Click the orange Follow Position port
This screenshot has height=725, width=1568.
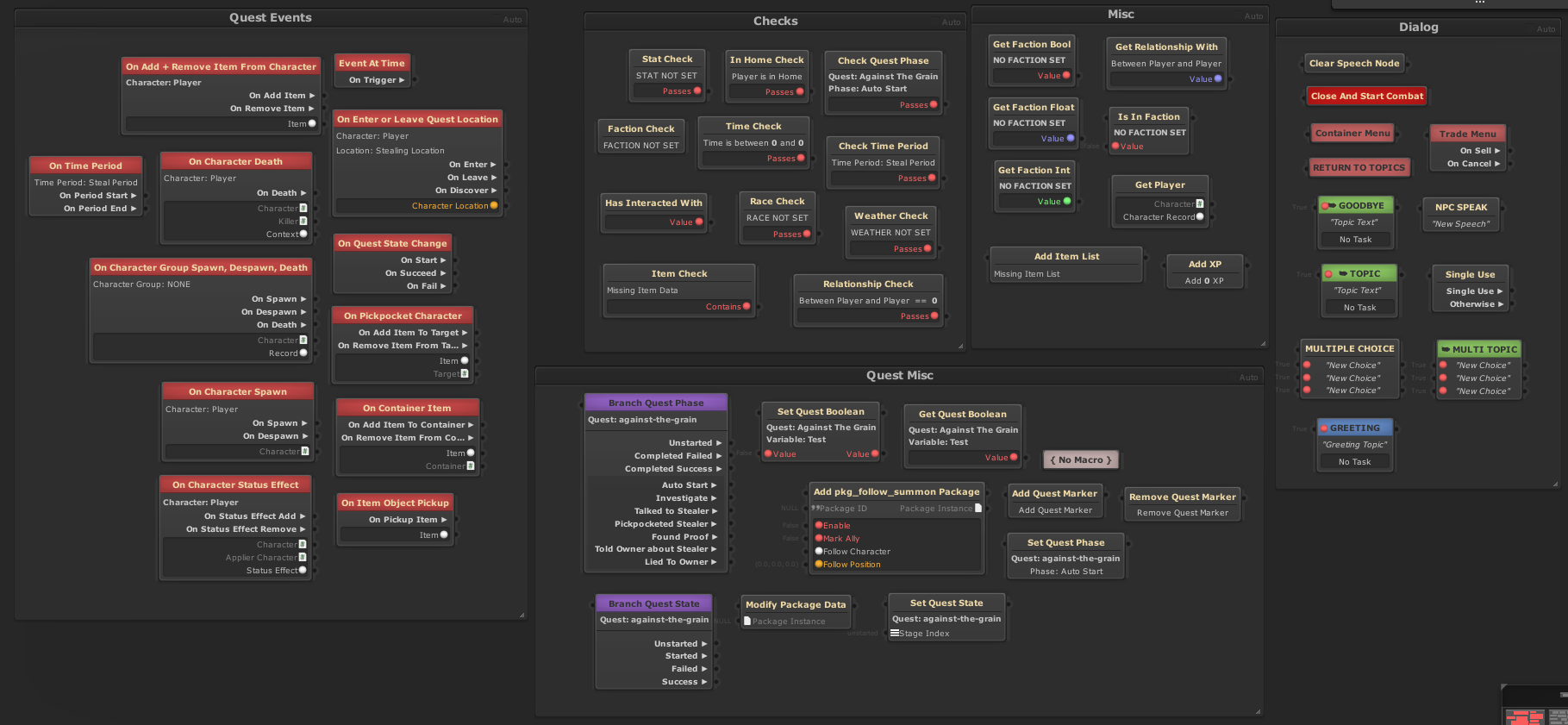coord(819,565)
